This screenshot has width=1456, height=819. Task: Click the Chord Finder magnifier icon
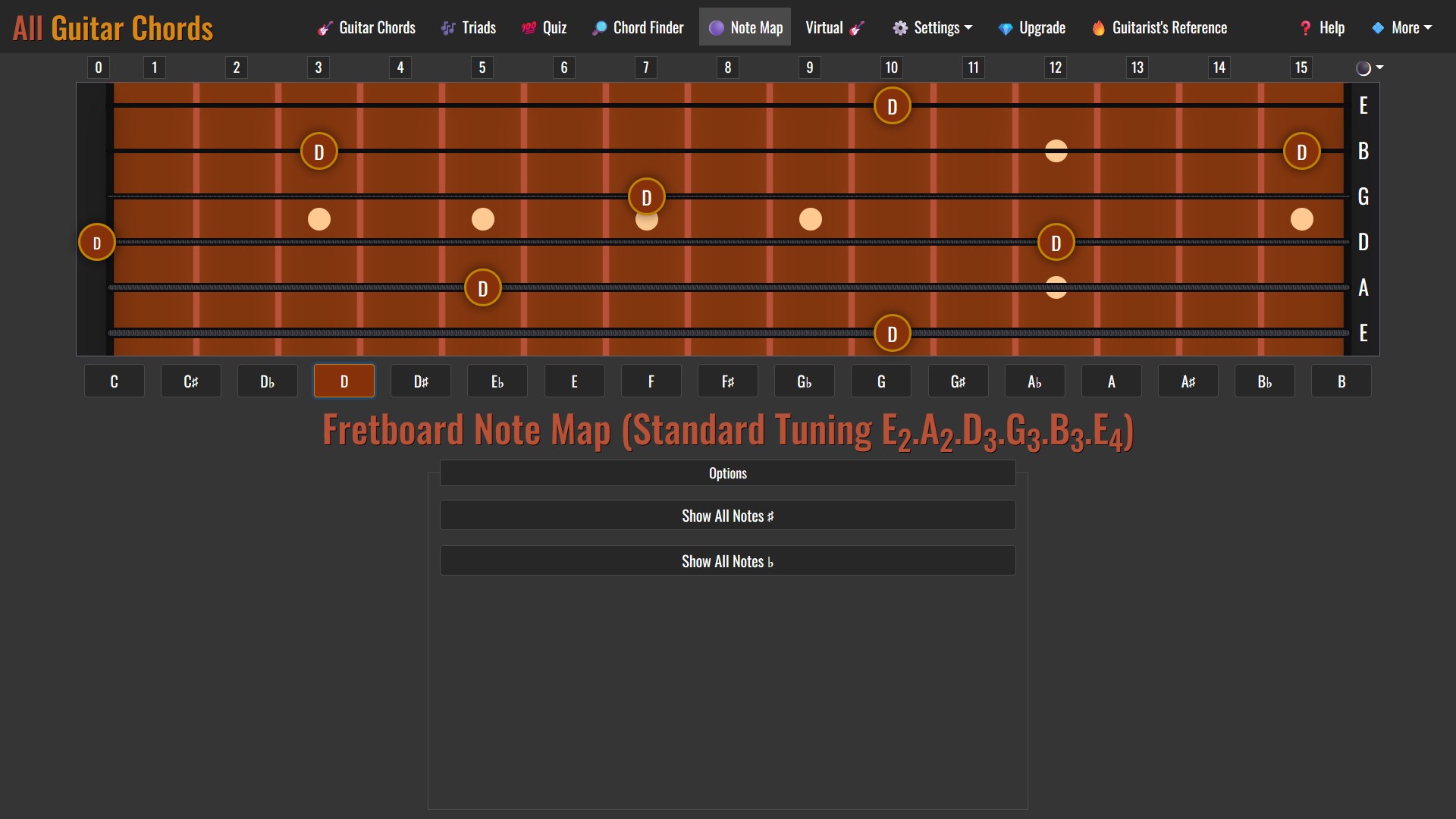599,29
